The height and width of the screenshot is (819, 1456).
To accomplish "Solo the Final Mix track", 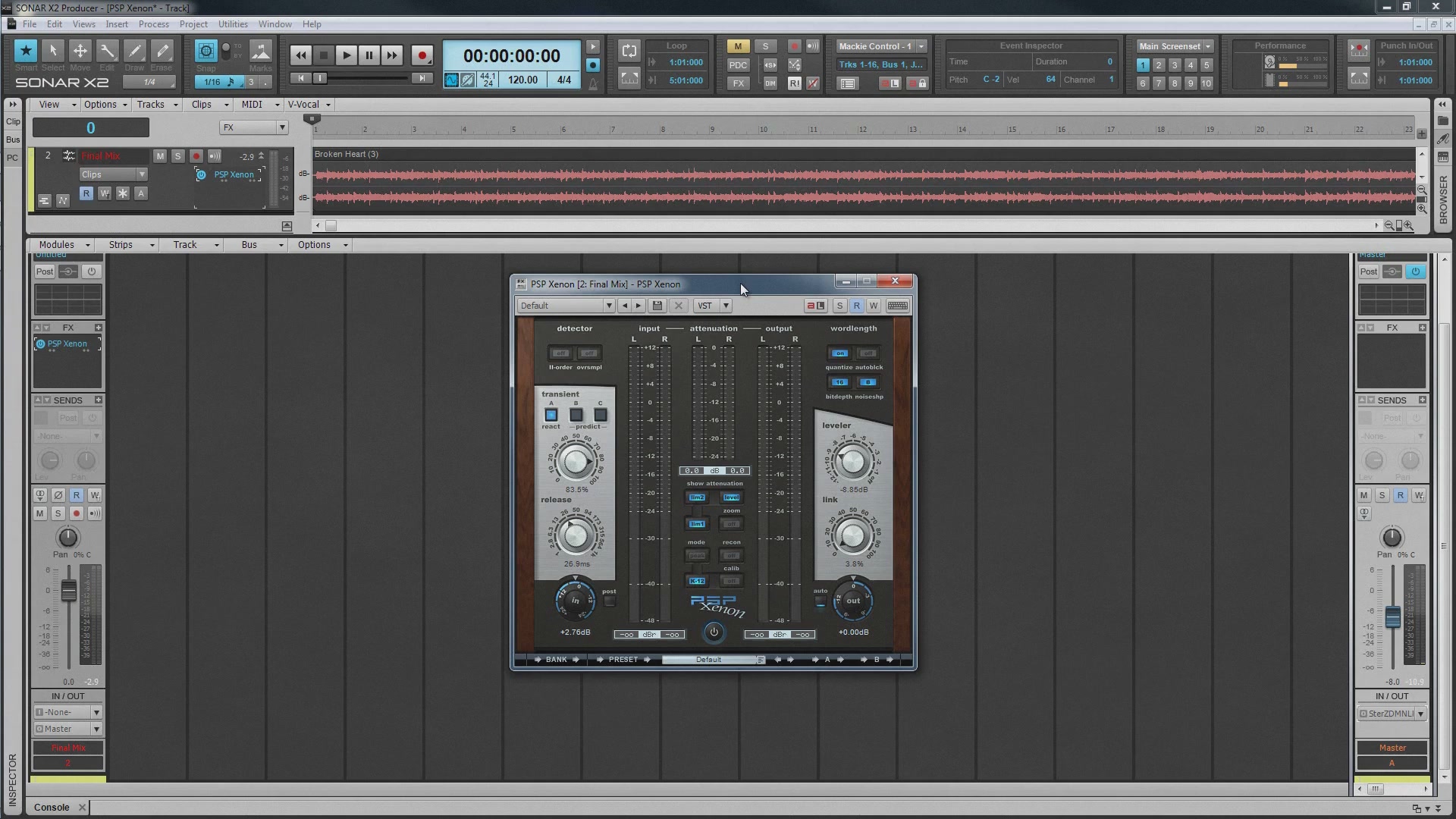I will tap(178, 156).
